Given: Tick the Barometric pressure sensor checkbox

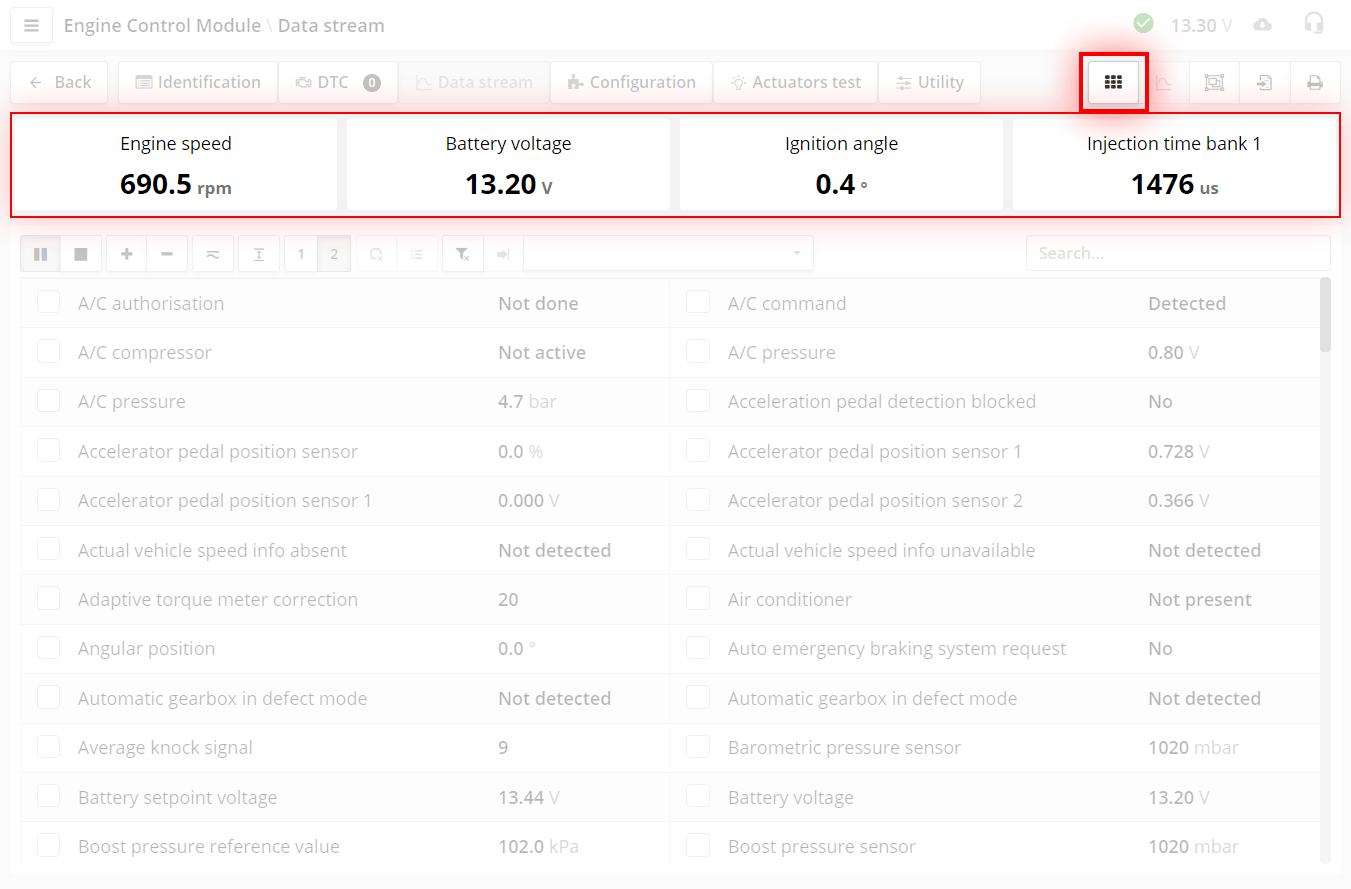Looking at the screenshot, I should pos(698,747).
